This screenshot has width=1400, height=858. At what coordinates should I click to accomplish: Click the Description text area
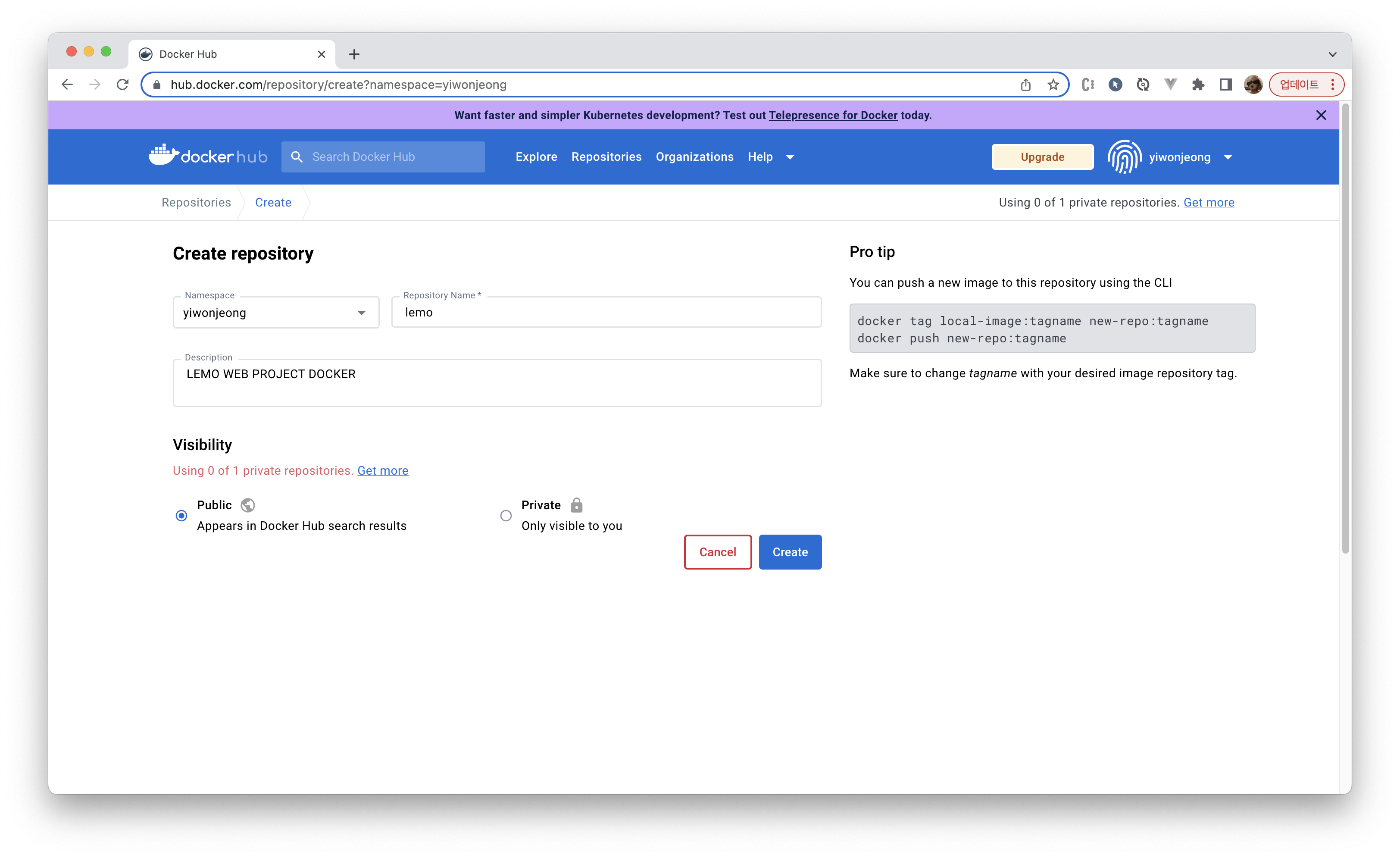(497, 382)
